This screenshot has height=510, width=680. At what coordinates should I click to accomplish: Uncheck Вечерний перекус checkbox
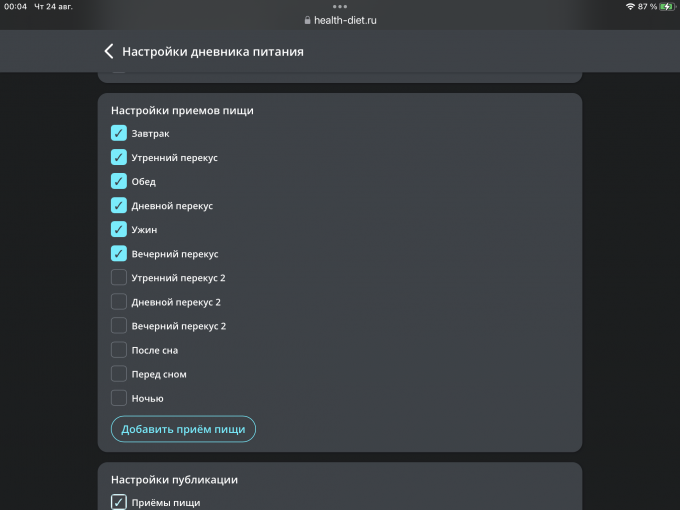point(119,253)
